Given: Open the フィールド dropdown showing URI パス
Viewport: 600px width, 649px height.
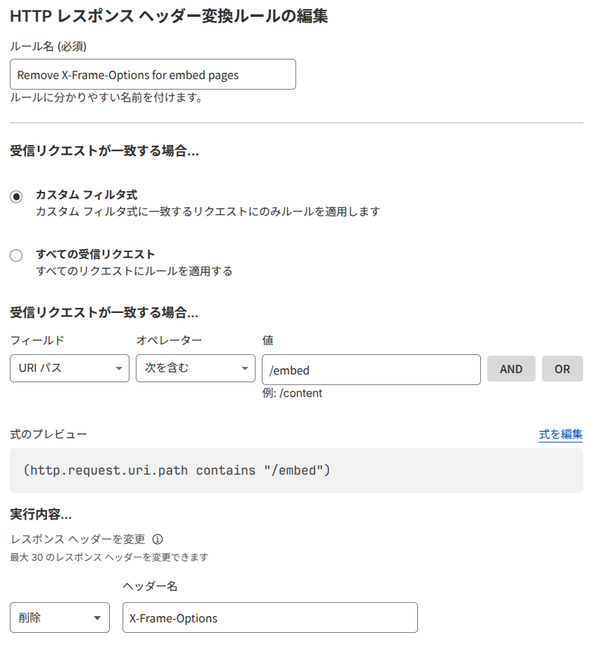Looking at the screenshot, I should pos(69,369).
